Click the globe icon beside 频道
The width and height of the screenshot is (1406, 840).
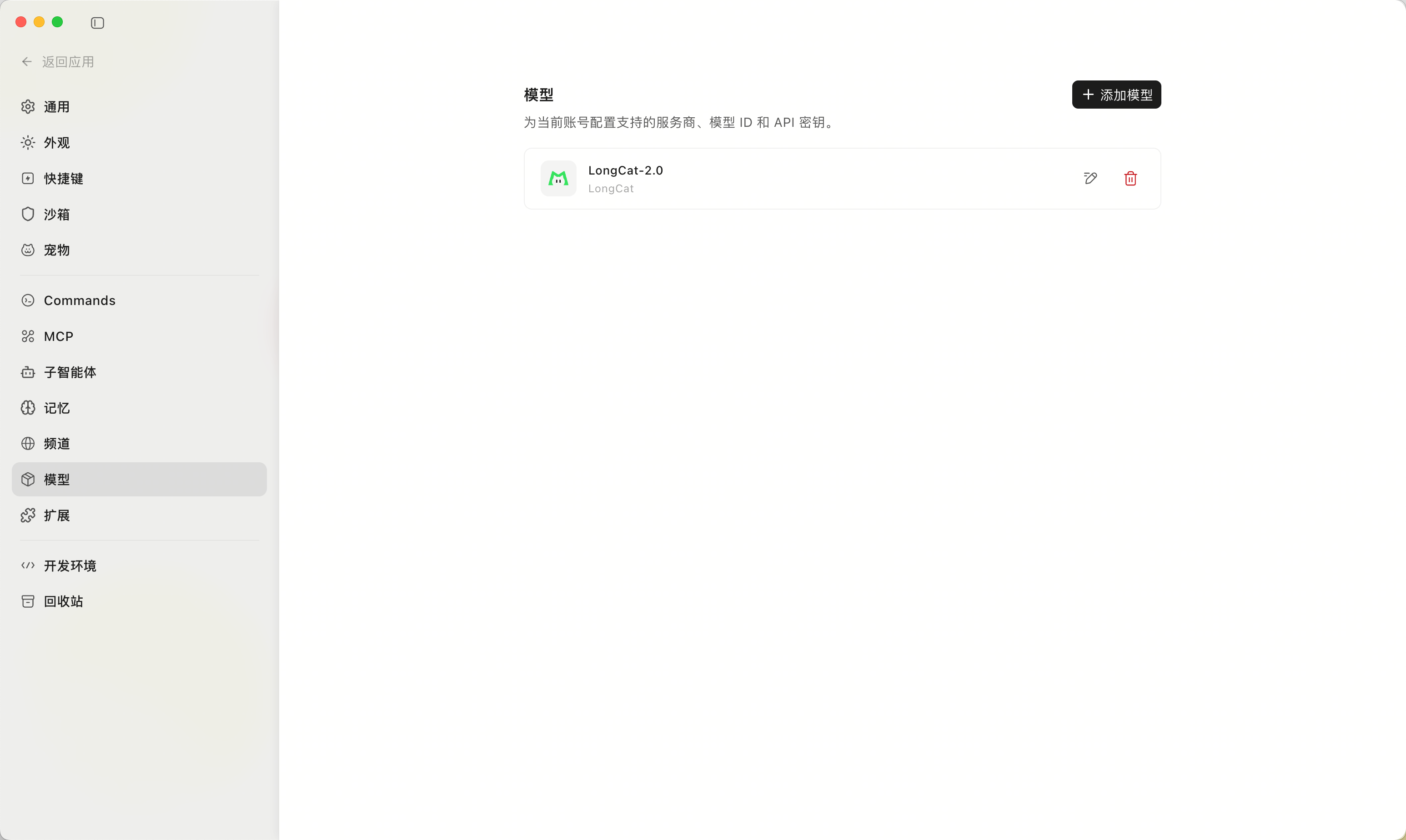(x=28, y=444)
